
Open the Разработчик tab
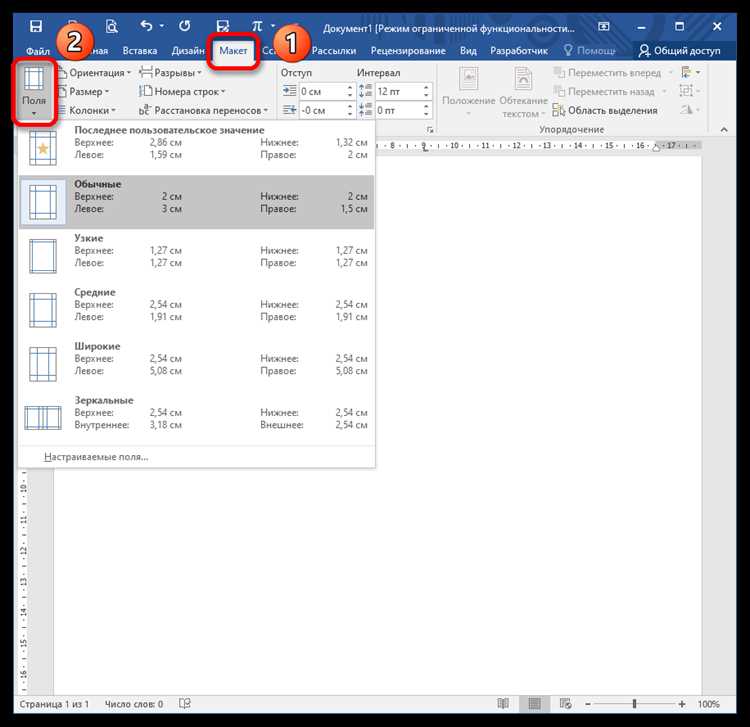(x=519, y=51)
